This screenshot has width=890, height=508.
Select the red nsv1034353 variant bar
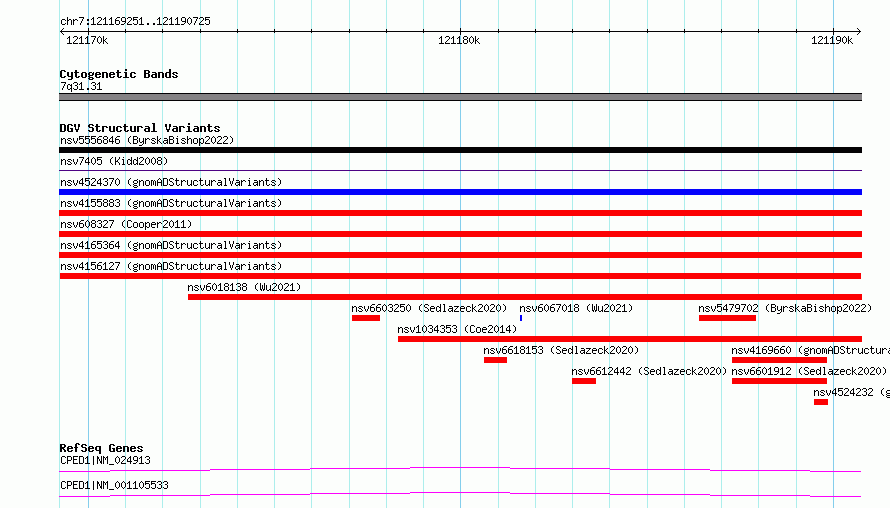tap(630, 339)
